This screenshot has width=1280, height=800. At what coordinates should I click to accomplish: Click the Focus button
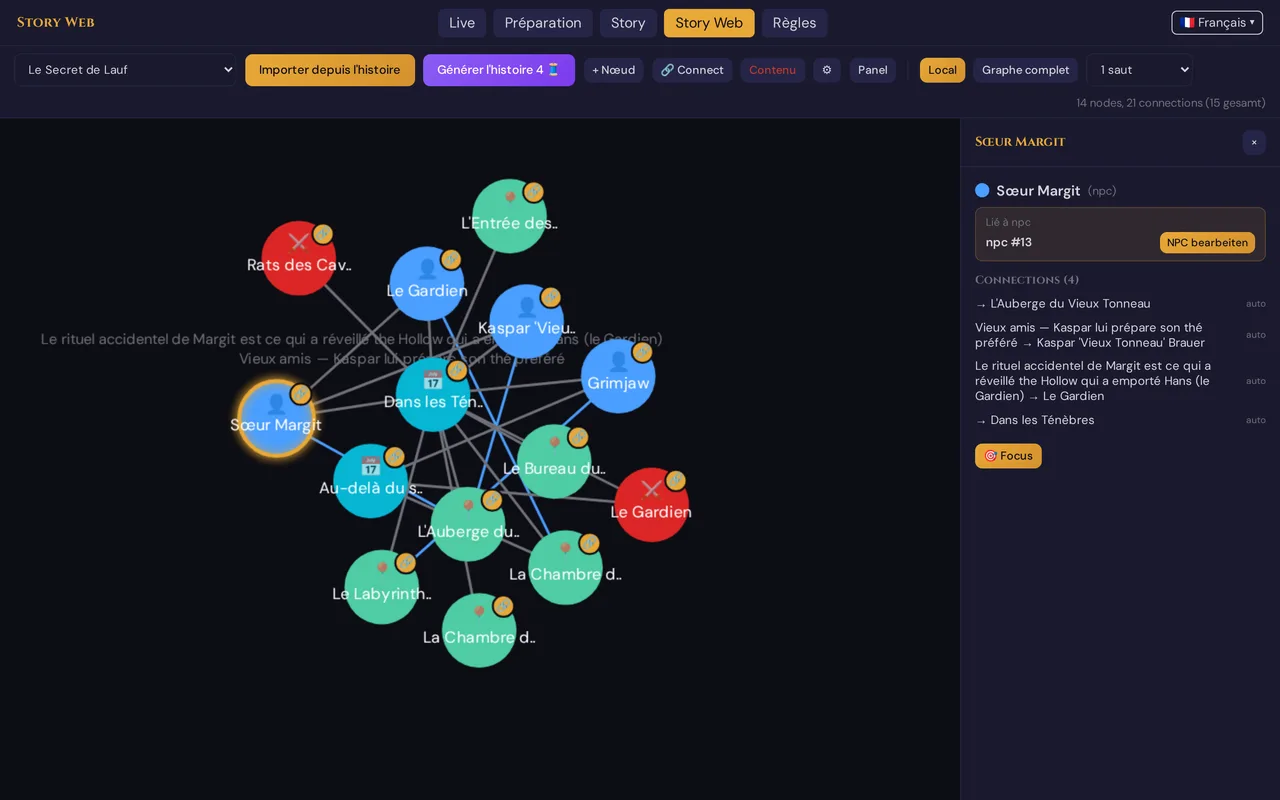pyautogui.click(x=1008, y=456)
